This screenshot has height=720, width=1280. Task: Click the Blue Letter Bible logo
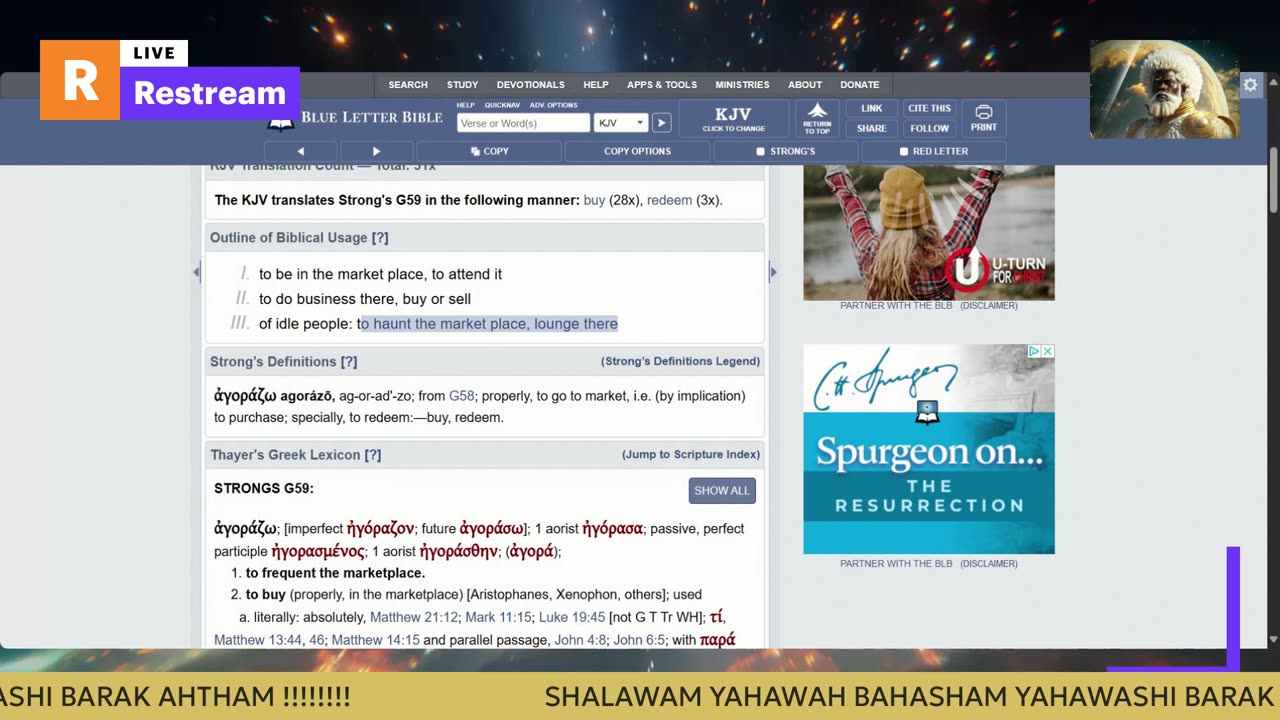pos(355,118)
